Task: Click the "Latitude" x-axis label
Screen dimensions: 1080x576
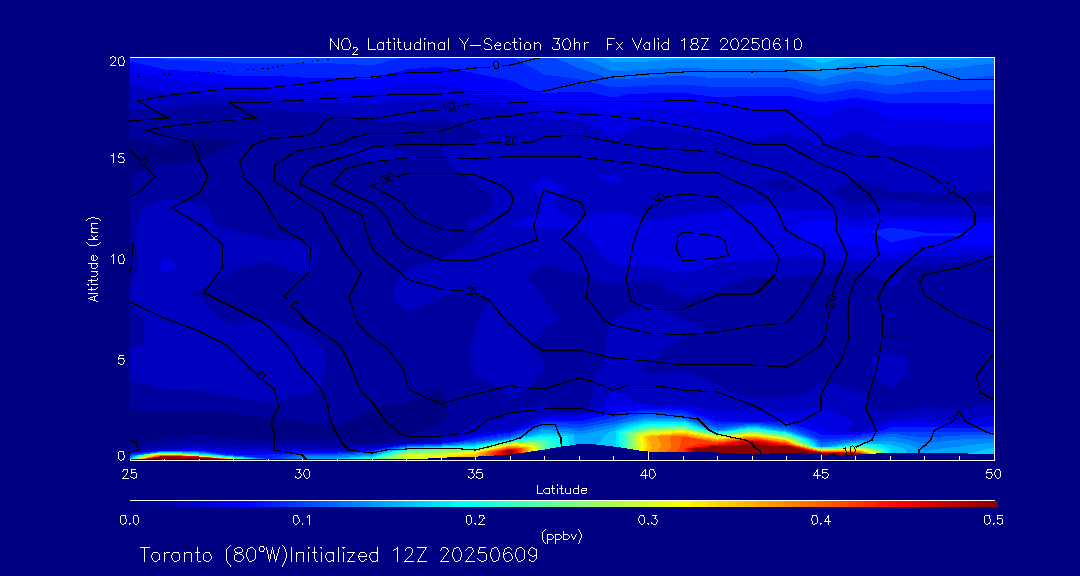Action: coord(562,490)
